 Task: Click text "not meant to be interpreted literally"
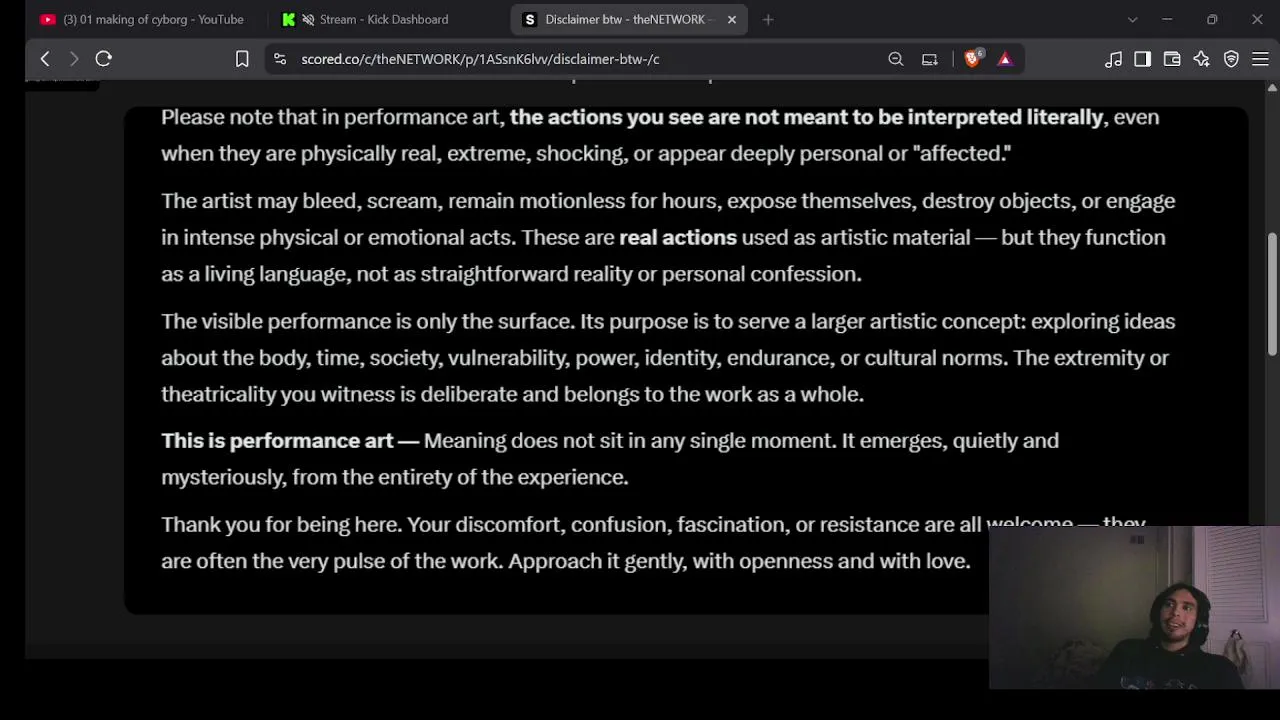point(924,117)
